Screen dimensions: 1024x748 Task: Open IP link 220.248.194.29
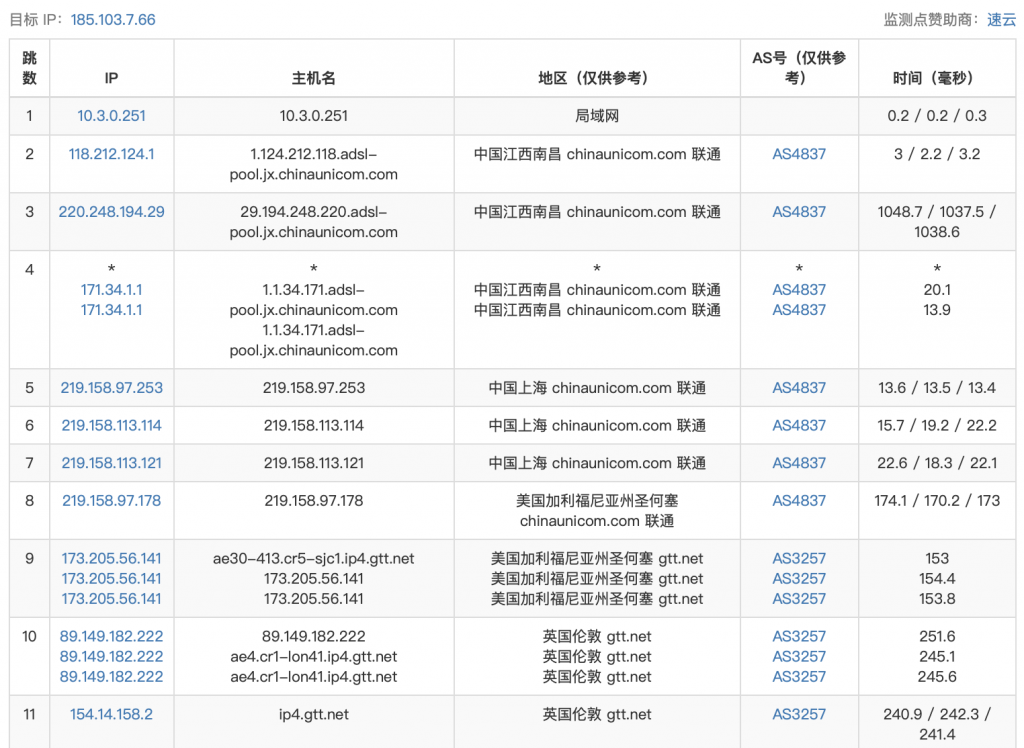tap(112, 212)
